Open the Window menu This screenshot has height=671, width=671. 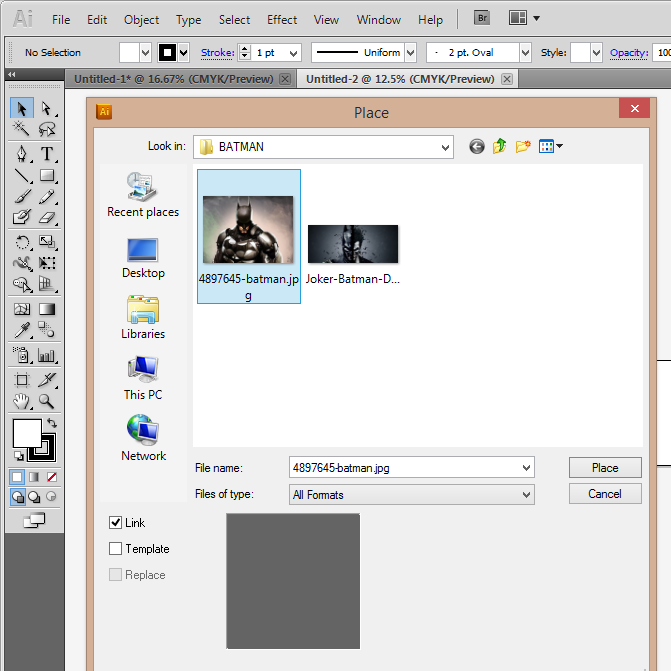coord(379,20)
